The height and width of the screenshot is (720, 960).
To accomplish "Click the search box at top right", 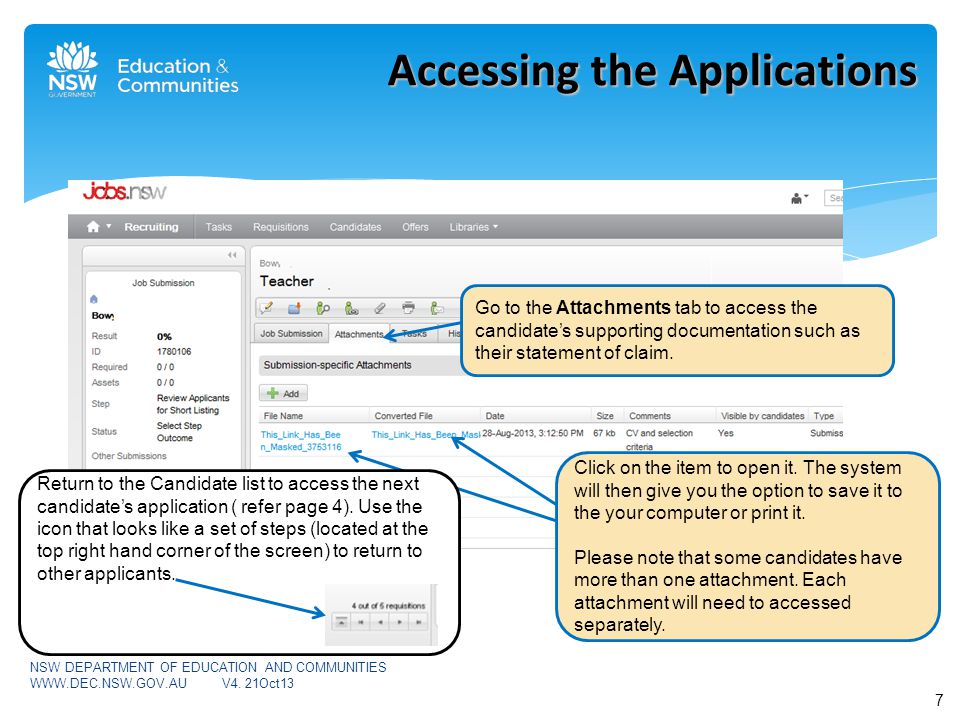I will point(834,198).
